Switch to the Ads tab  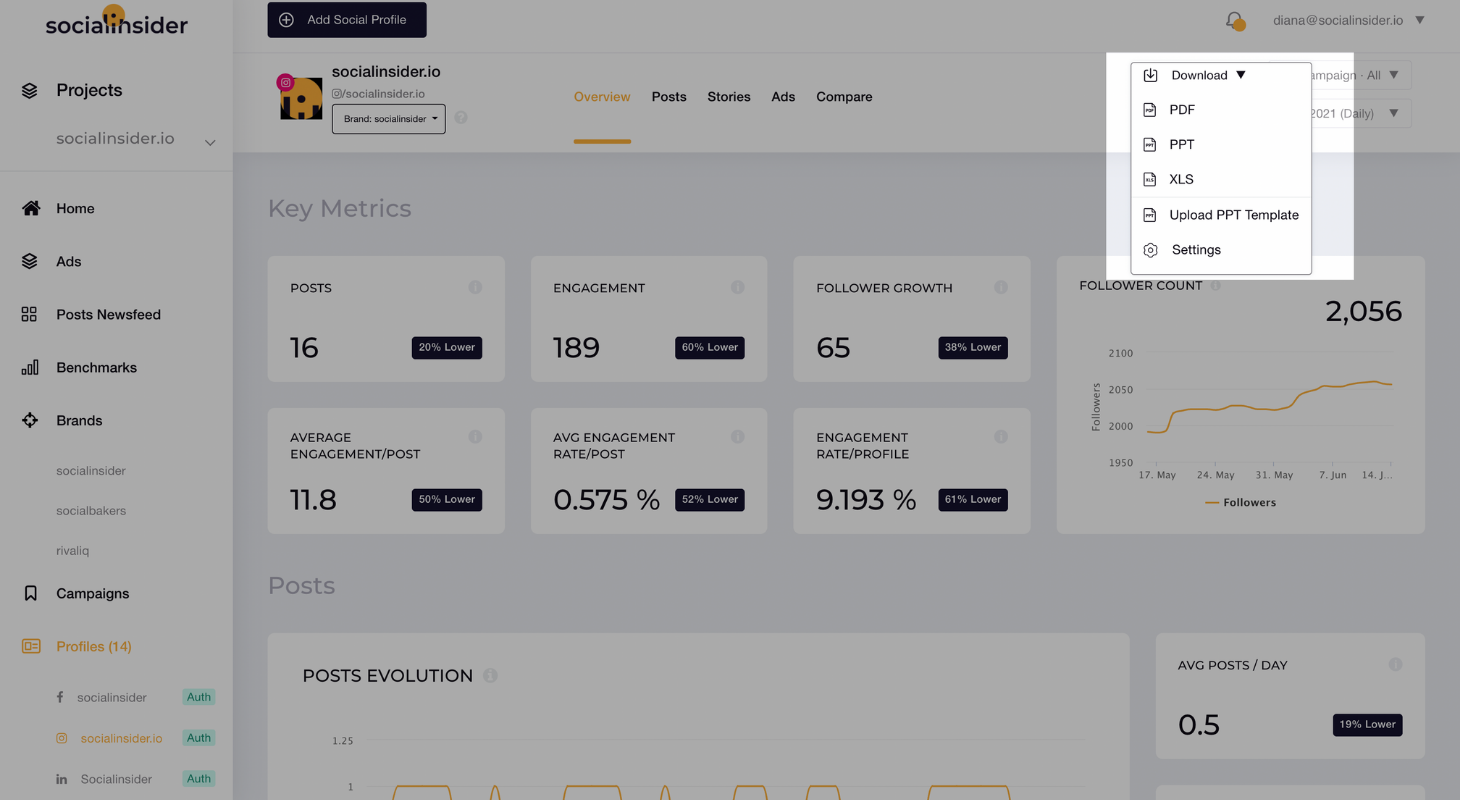click(x=783, y=97)
